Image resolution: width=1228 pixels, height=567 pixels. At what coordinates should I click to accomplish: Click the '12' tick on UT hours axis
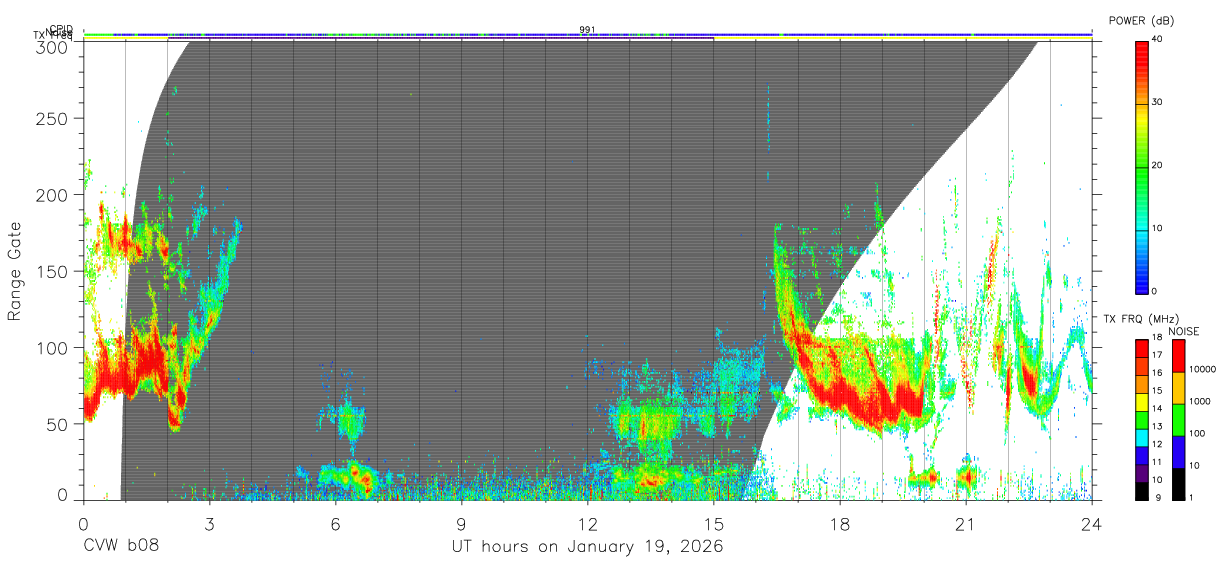tap(587, 522)
